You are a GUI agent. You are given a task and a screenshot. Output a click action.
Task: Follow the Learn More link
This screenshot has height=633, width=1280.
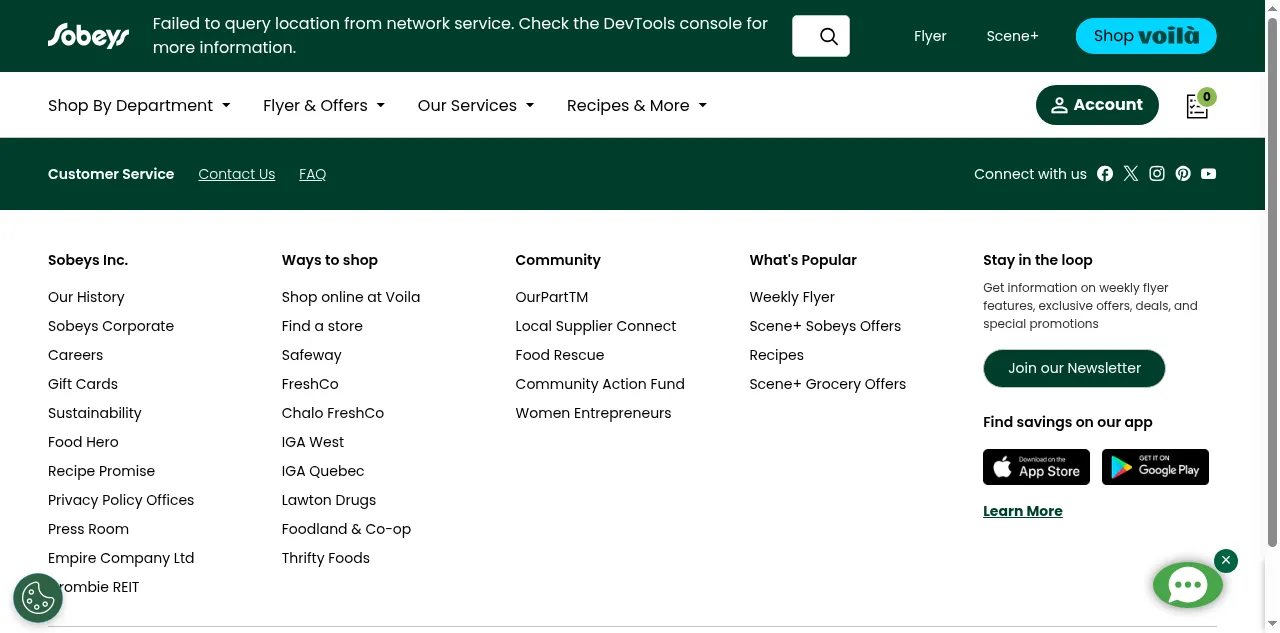click(1023, 511)
